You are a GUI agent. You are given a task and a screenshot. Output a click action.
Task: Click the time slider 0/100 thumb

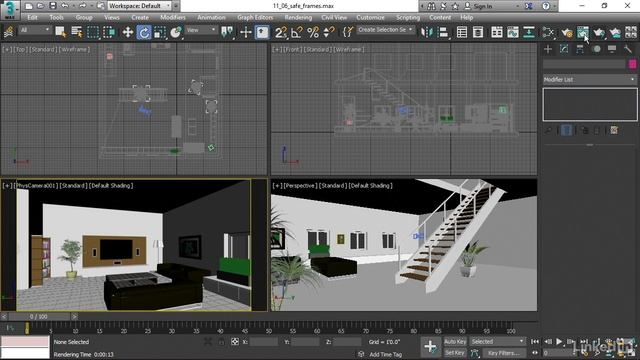pyautogui.click(x=38, y=316)
